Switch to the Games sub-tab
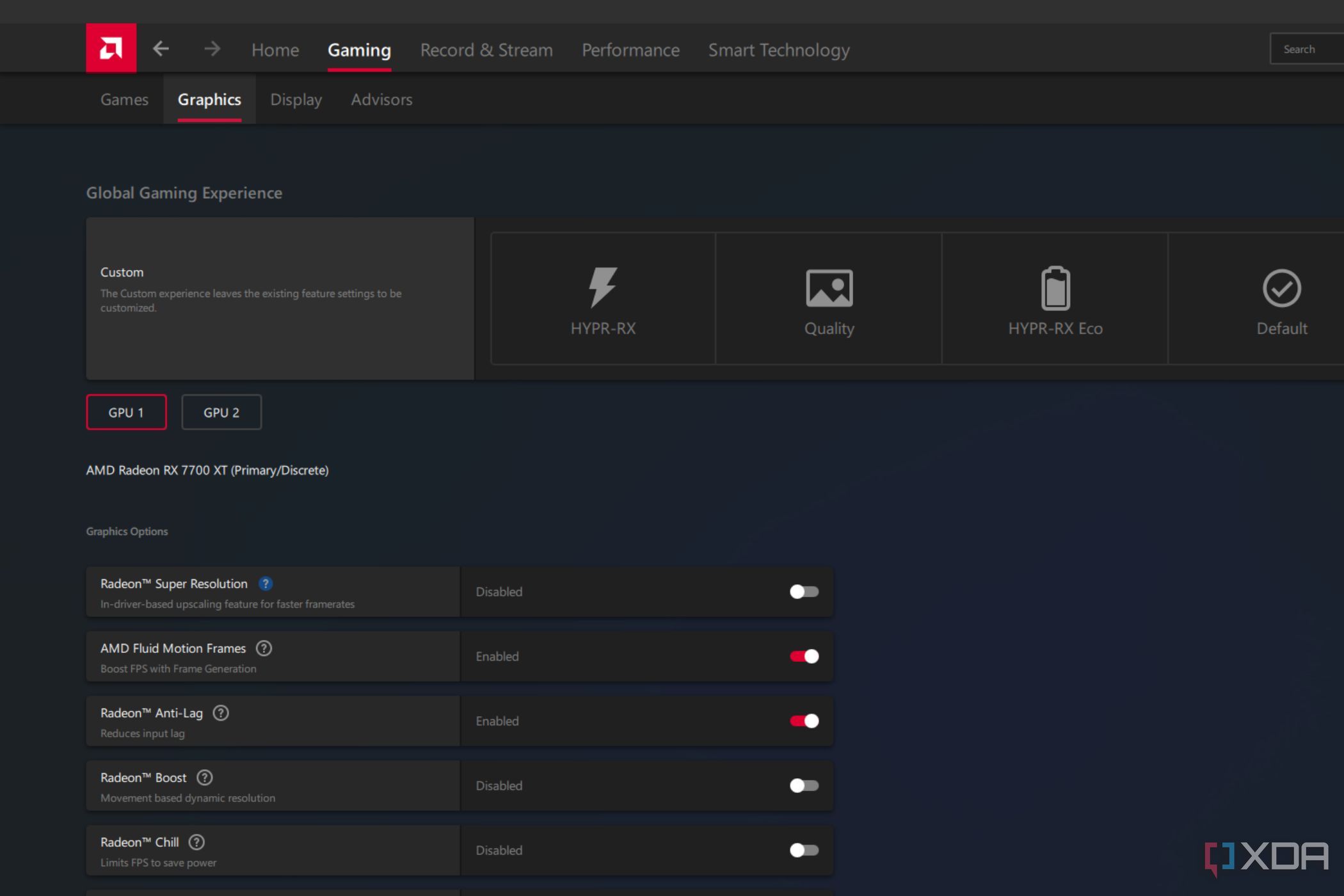The width and height of the screenshot is (1344, 896). pos(124,100)
